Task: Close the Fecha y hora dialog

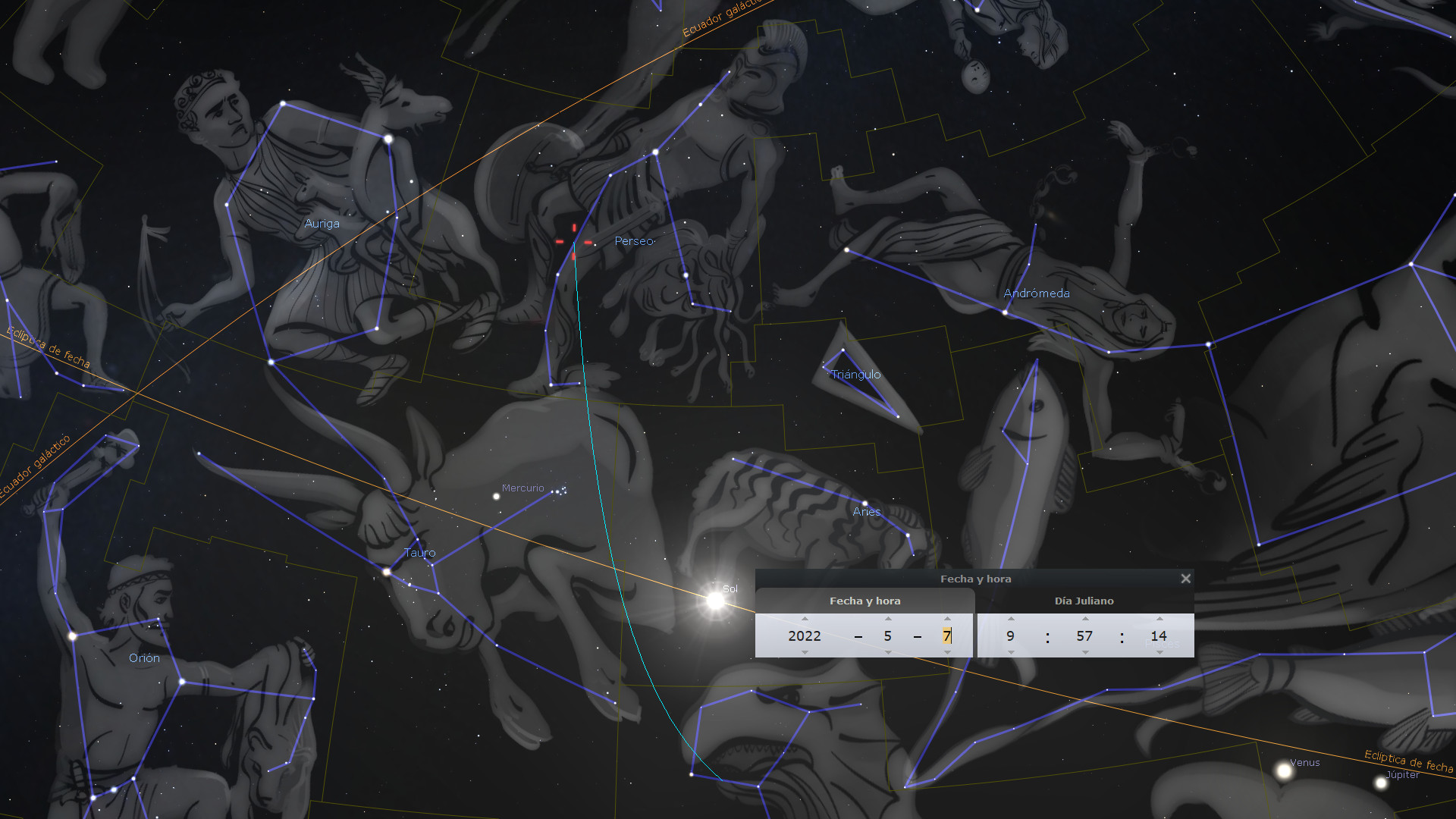Action: click(x=1185, y=579)
